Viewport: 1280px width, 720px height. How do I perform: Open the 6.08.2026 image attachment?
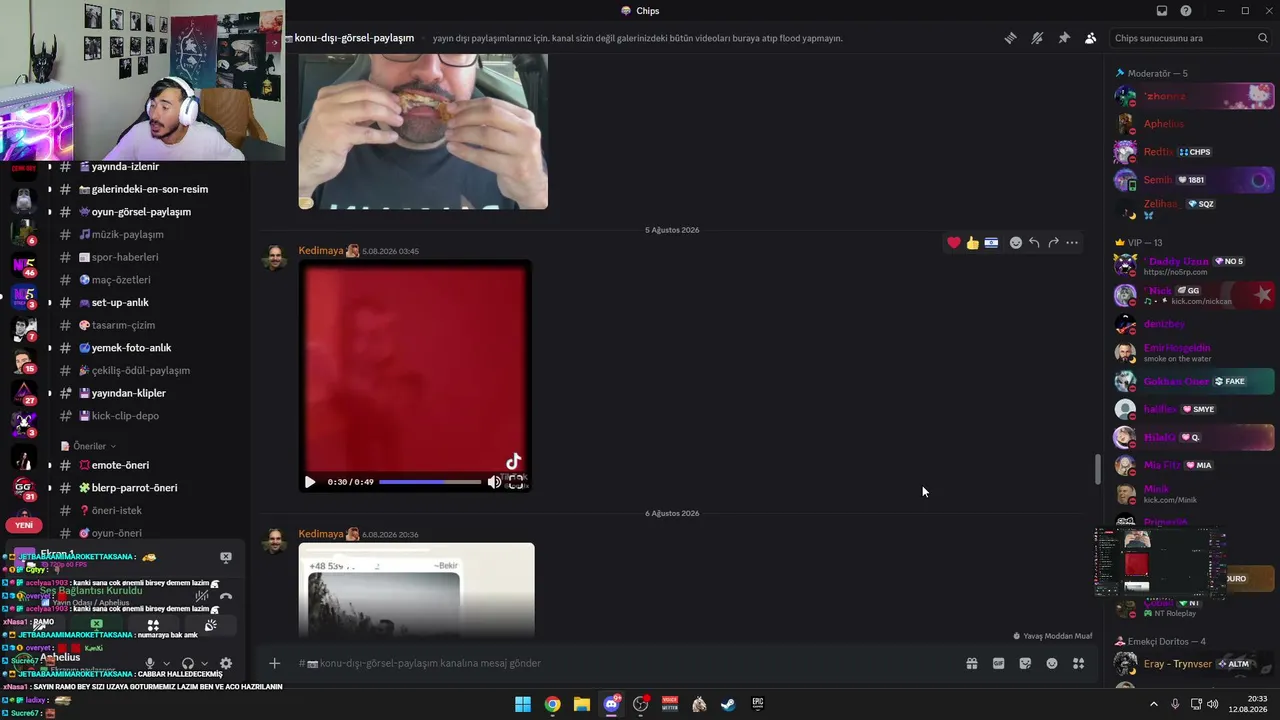click(416, 590)
